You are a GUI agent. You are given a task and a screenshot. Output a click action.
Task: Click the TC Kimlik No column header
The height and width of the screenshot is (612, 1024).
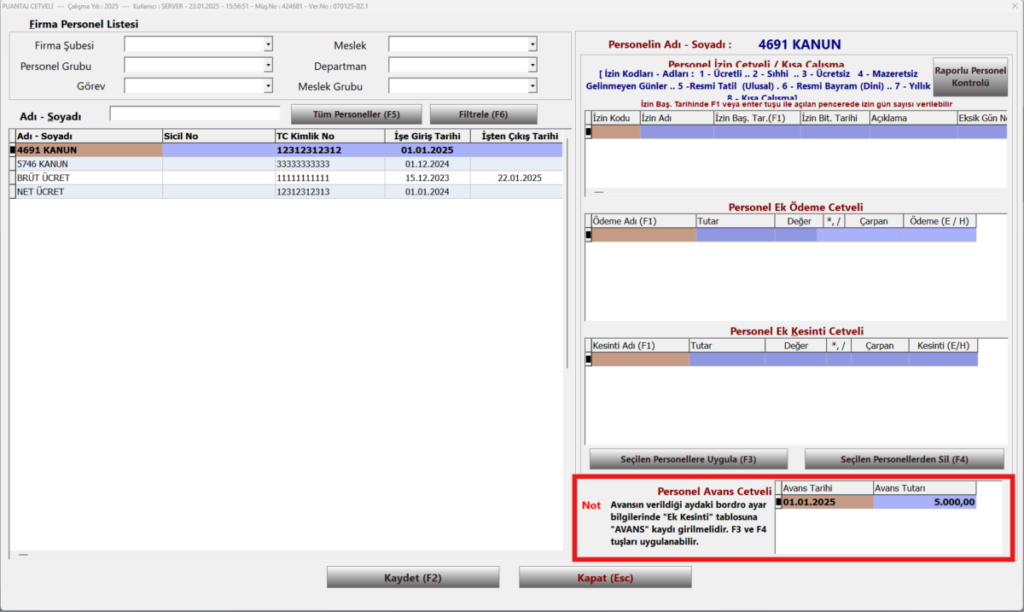pos(330,136)
